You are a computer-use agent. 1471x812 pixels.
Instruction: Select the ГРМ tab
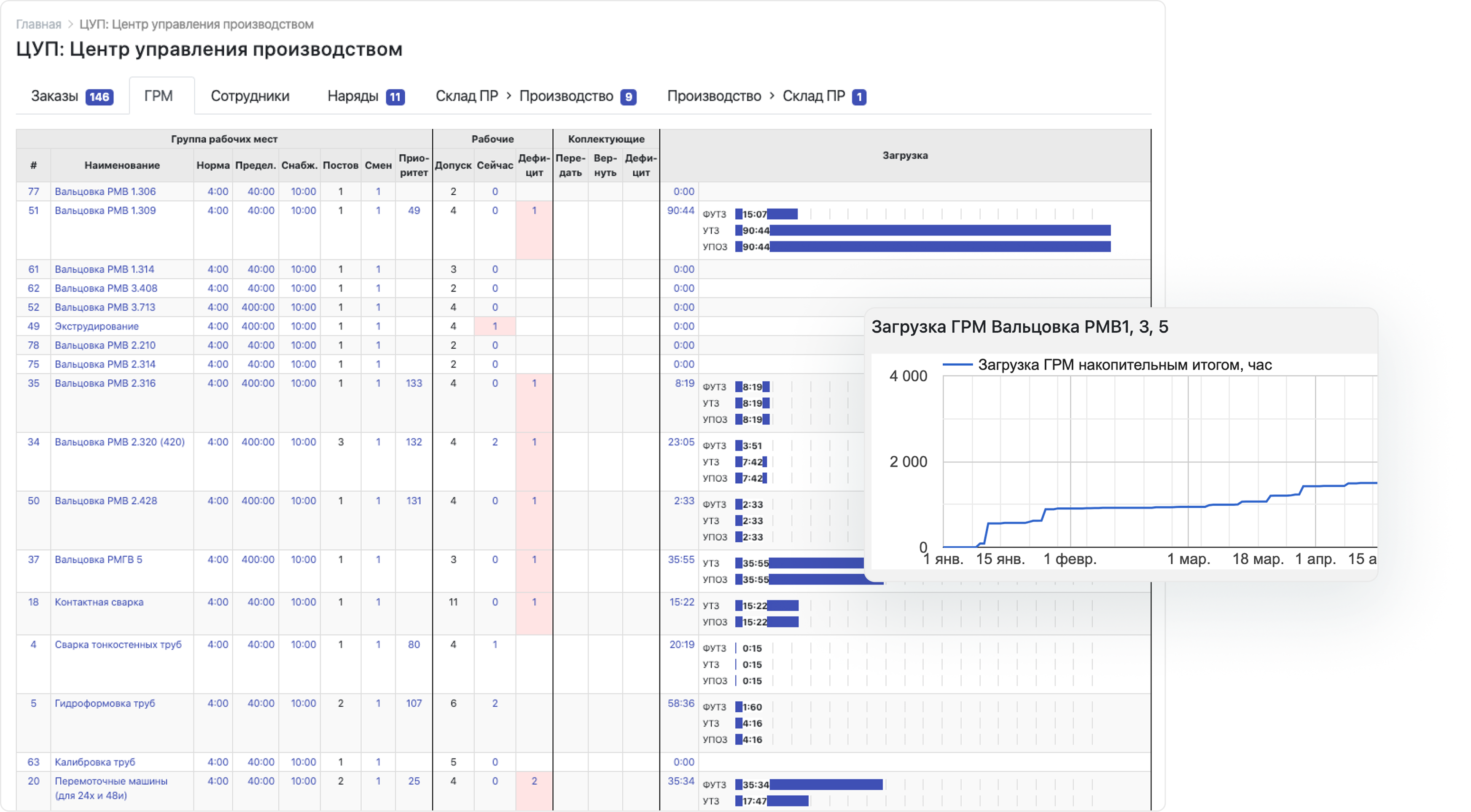coord(158,96)
